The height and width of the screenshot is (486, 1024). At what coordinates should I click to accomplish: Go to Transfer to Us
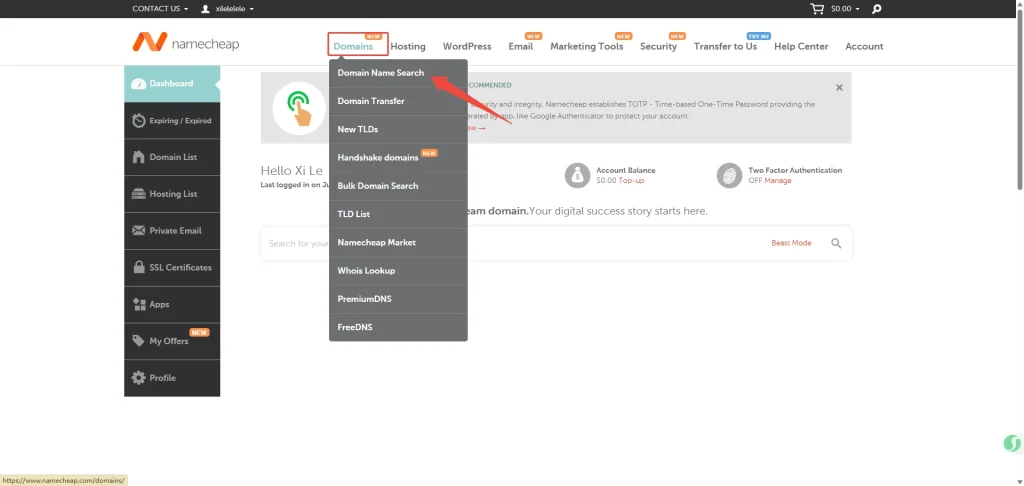coord(725,46)
